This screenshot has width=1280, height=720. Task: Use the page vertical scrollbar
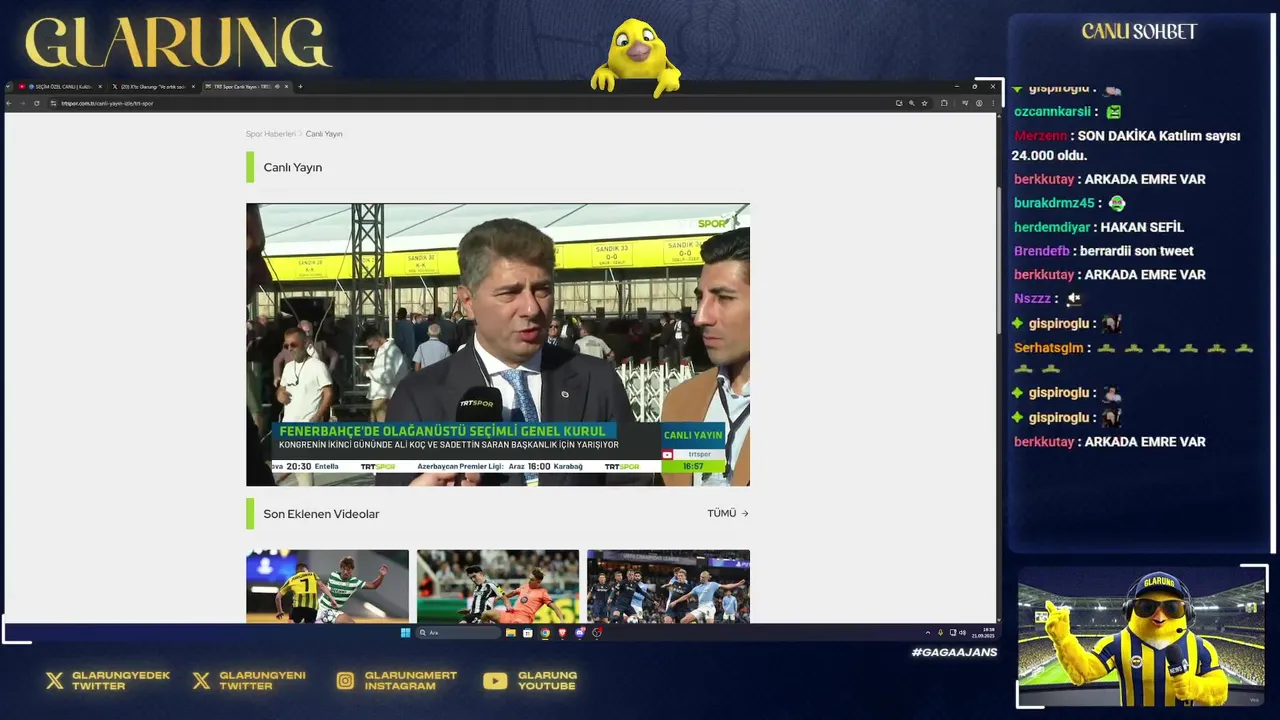pyautogui.click(x=997, y=260)
